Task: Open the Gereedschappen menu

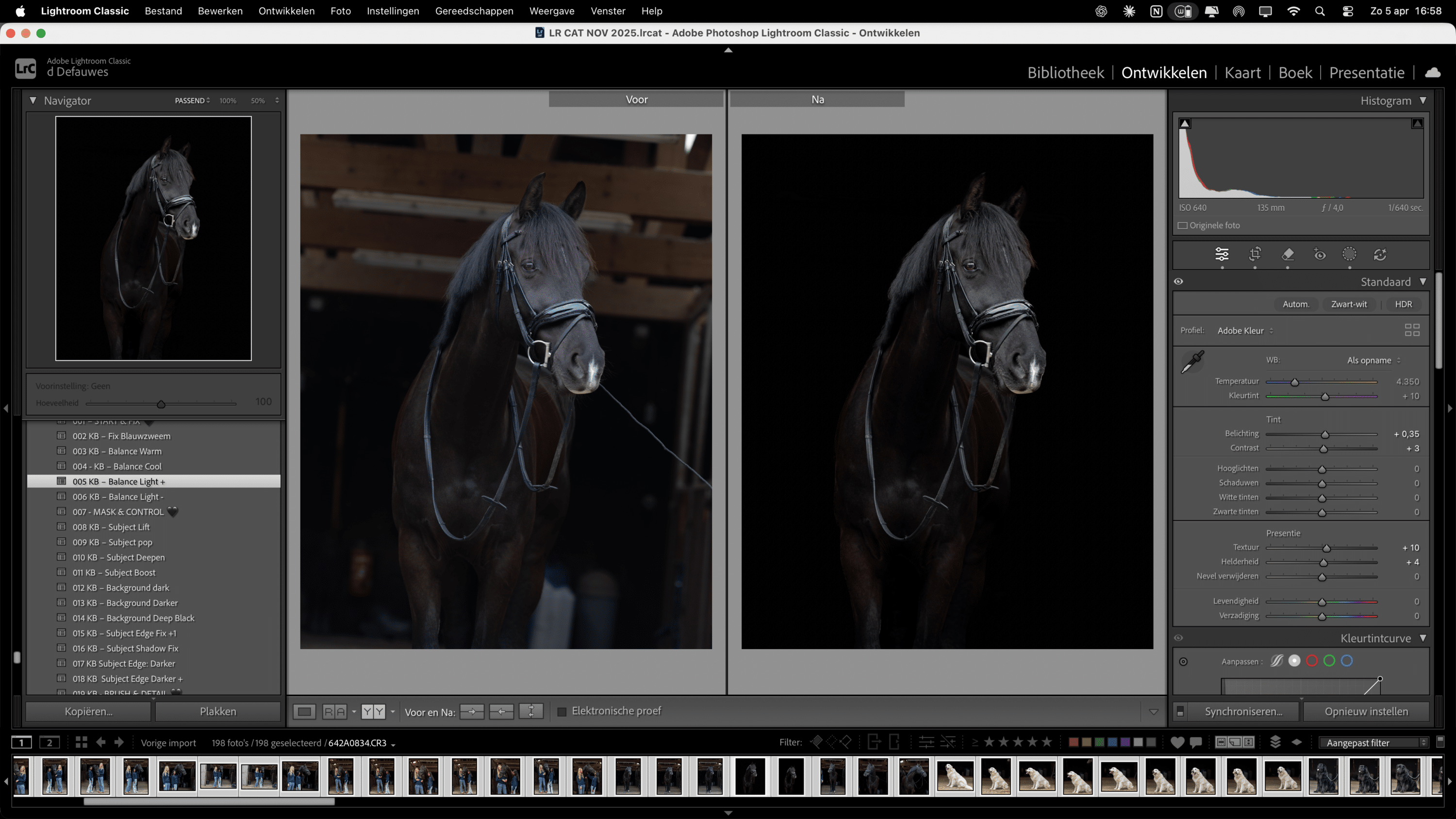Action: (474, 11)
